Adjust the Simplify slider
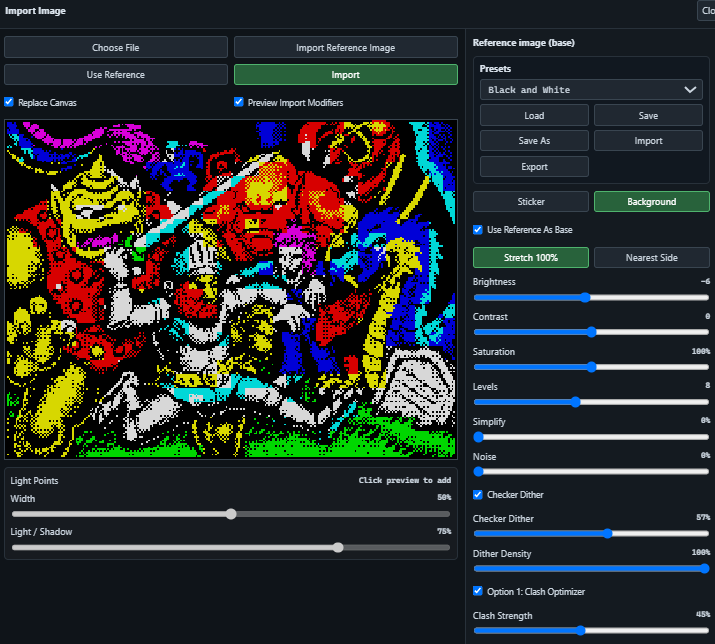 click(591, 437)
